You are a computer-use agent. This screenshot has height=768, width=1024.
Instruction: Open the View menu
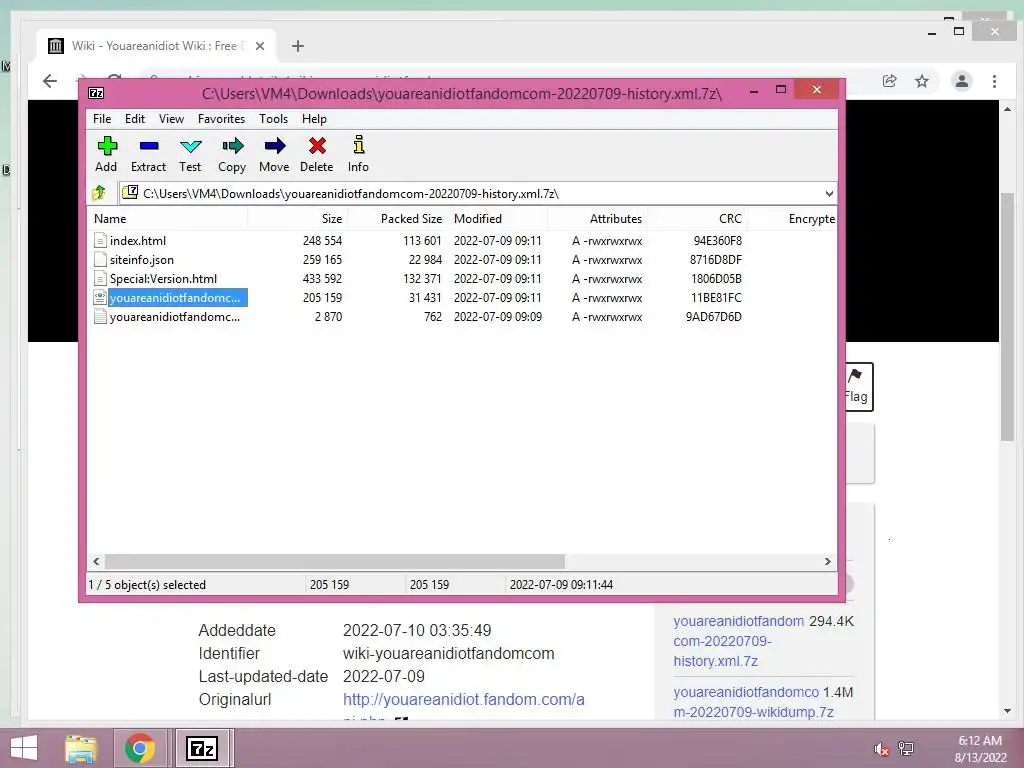171,119
